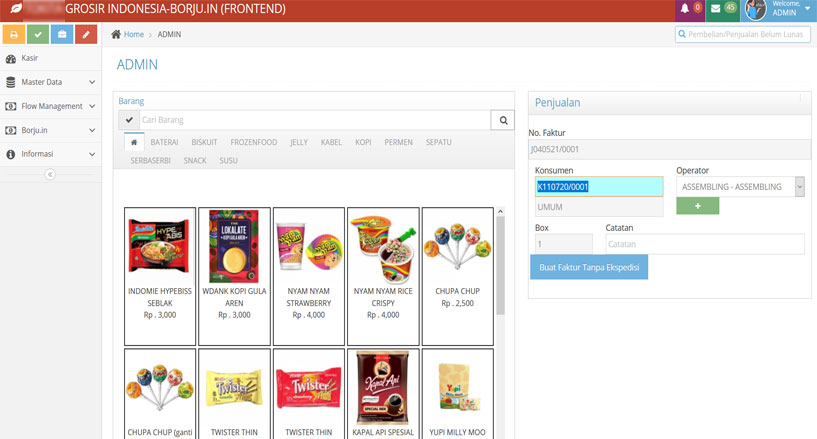Select the SNACK category tab
Image resolution: width=817 pixels, height=439 pixels.
pyautogui.click(x=195, y=161)
